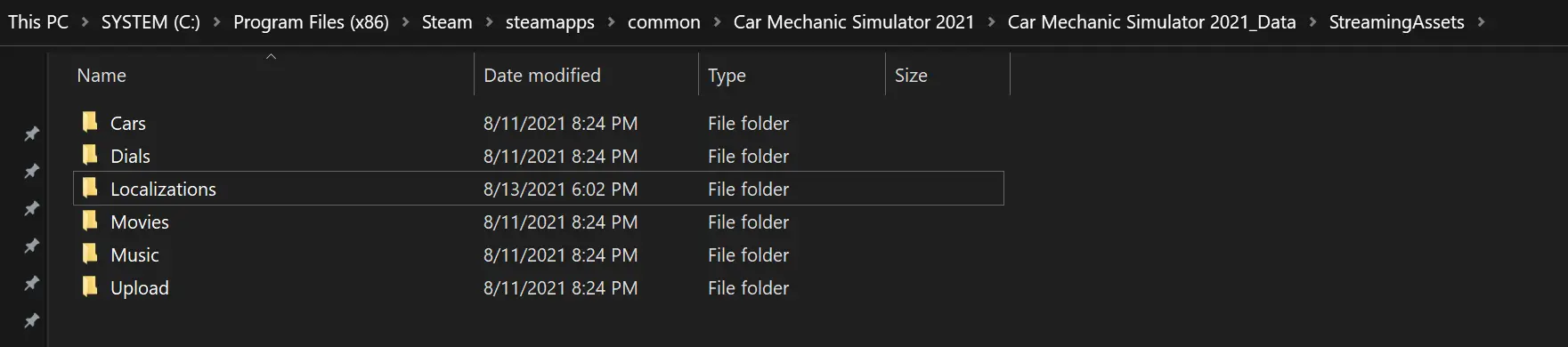Navigate to steamapps in the address bar

549,22
